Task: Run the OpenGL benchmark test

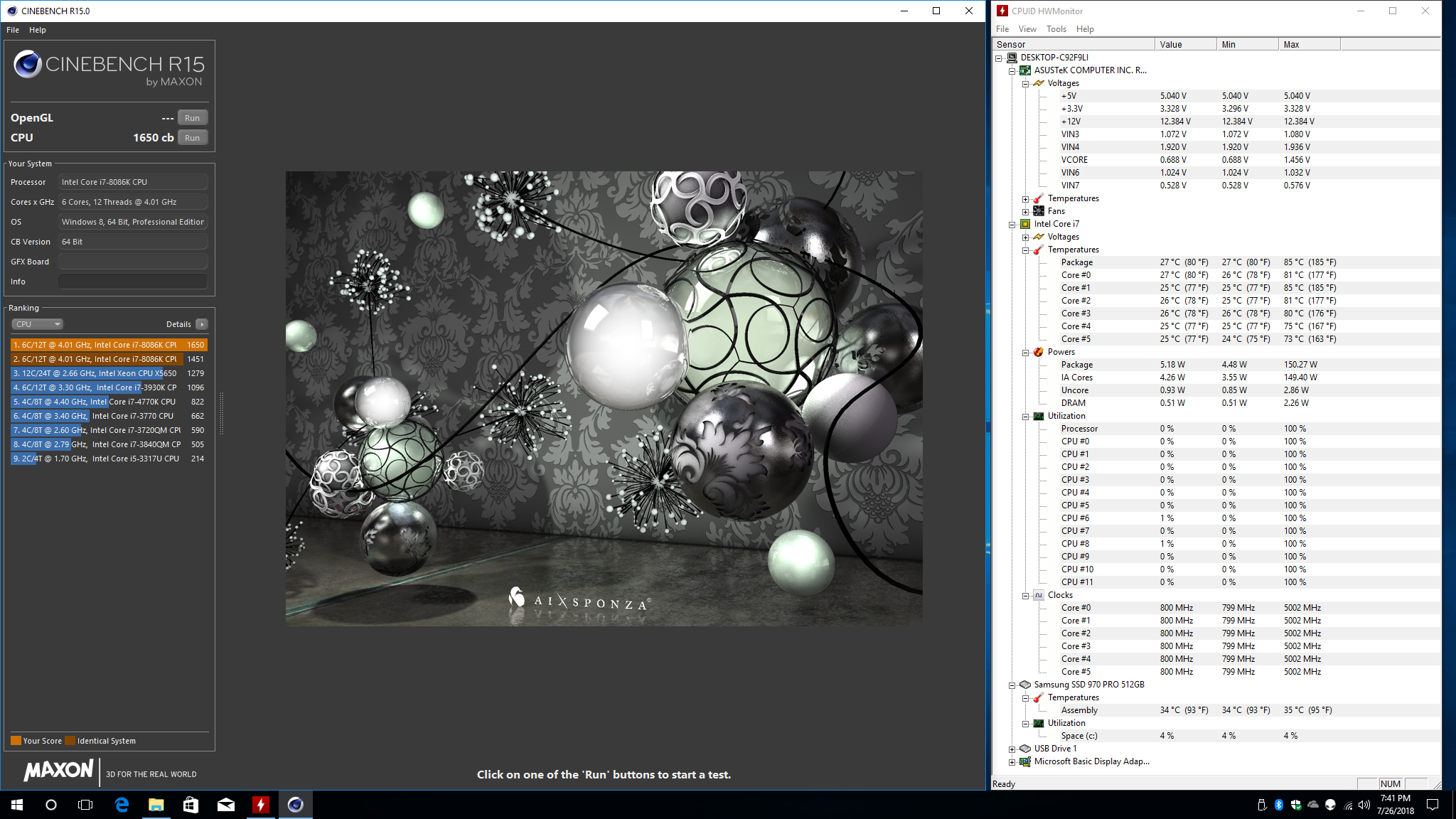Action: point(192,118)
